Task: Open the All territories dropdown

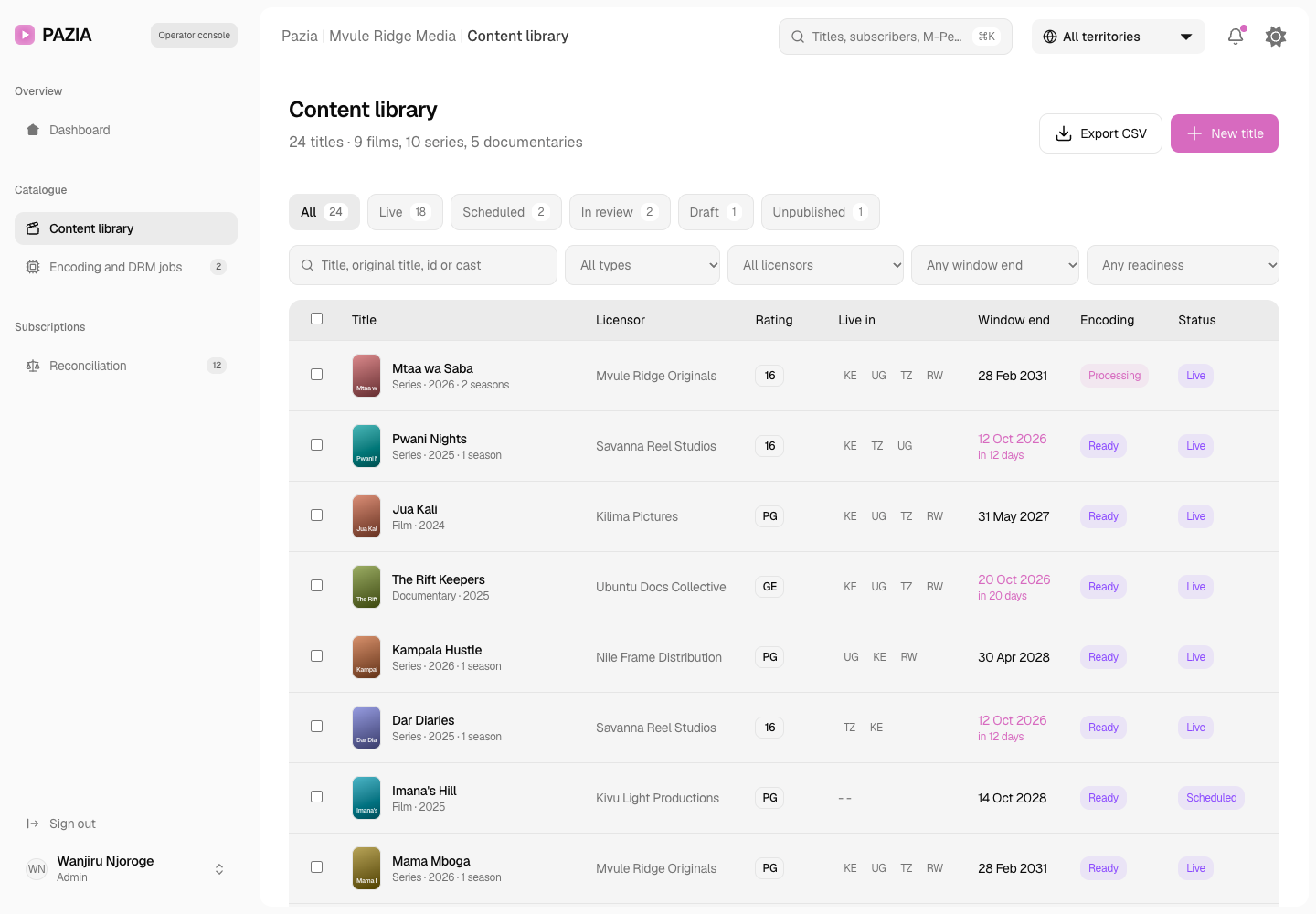Action: click(1119, 37)
